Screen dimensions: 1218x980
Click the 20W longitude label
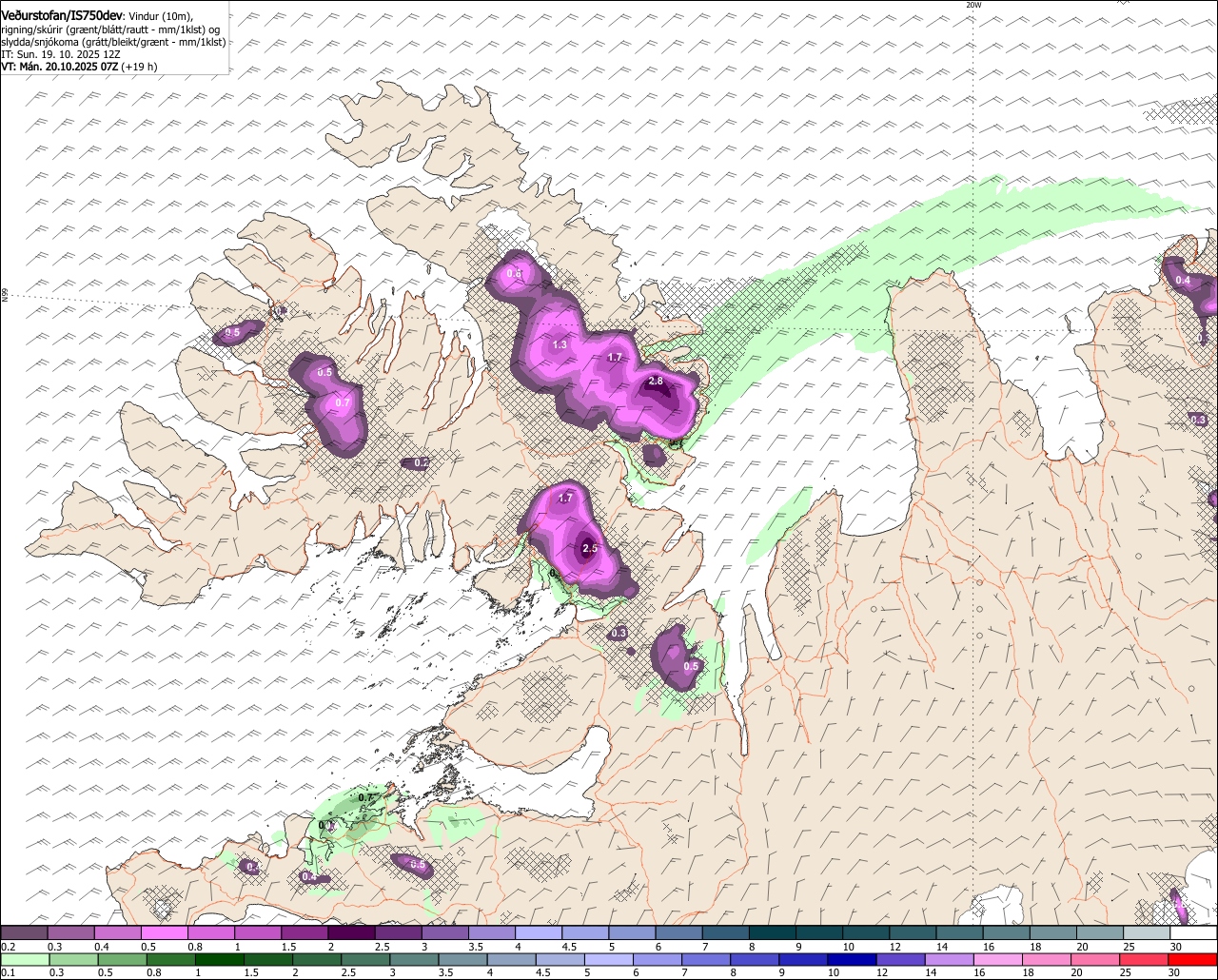point(972,5)
